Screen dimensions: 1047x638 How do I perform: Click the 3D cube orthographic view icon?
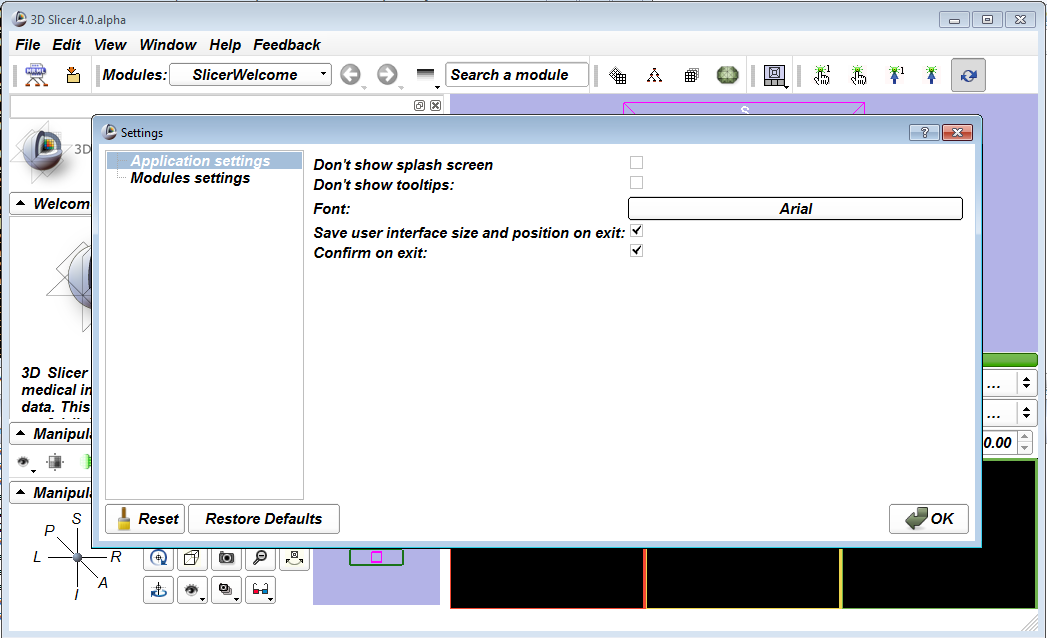click(193, 558)
